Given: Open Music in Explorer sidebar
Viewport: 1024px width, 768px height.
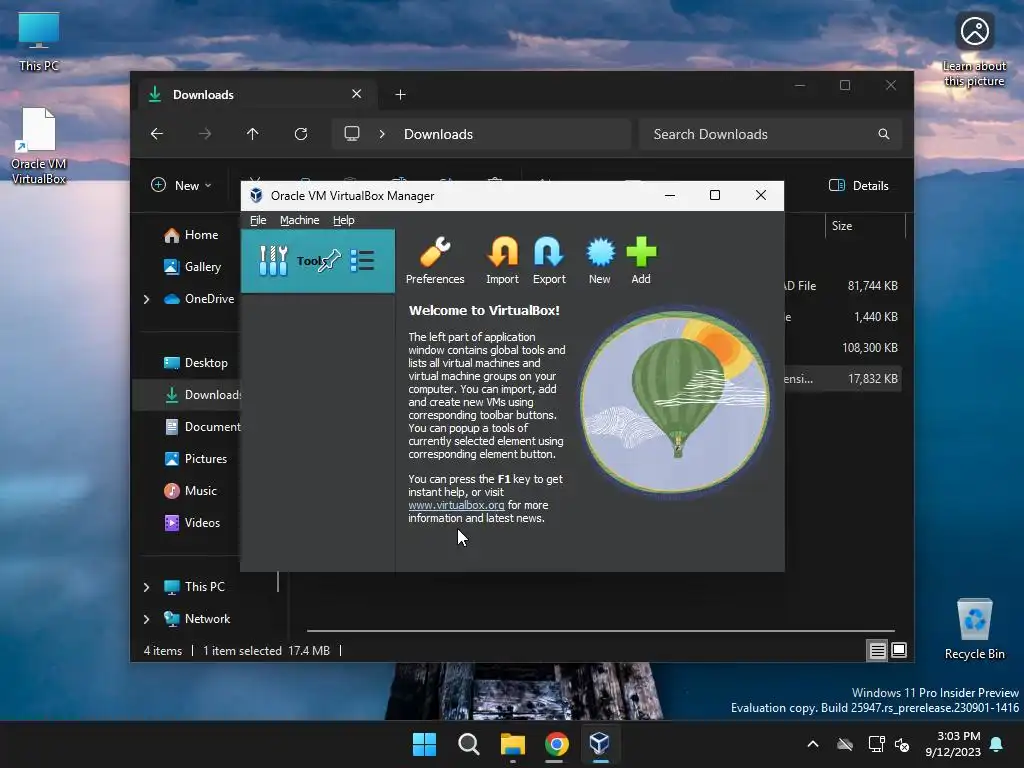Looking at the screenshot, I should click(190, 490).
